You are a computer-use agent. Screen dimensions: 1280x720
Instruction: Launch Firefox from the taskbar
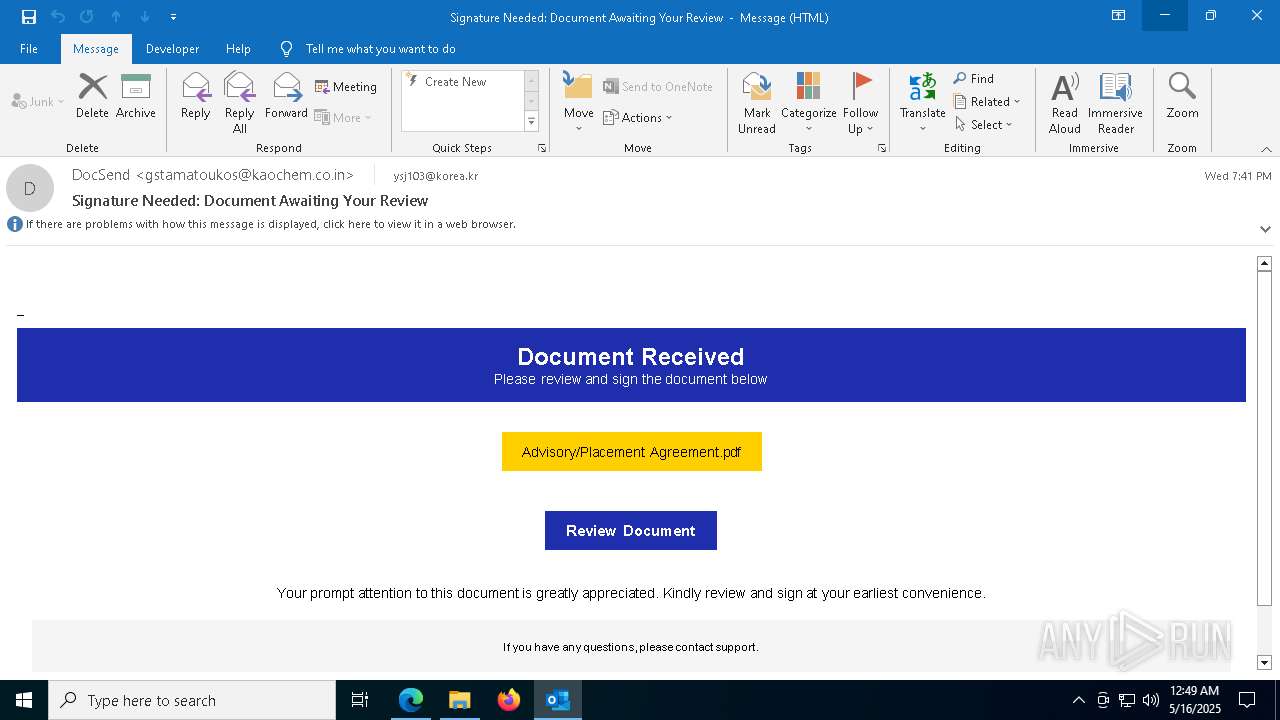(509, 700)
